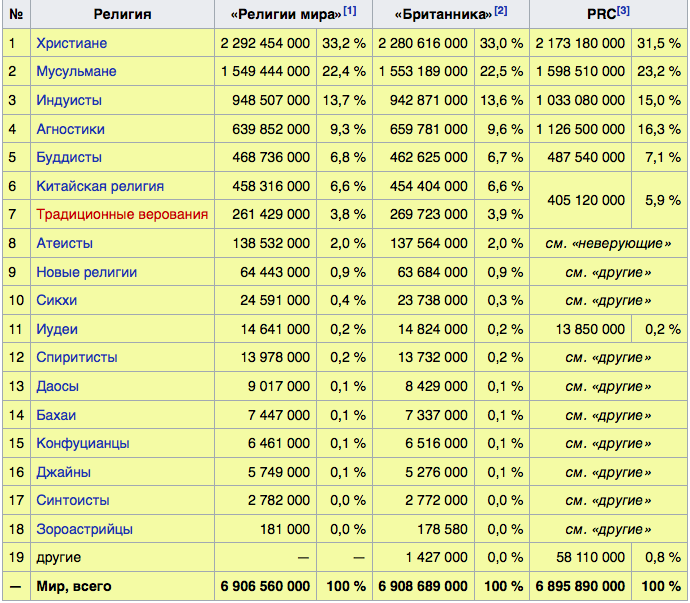Follow the Агностики link

click(x=70, y=130)
